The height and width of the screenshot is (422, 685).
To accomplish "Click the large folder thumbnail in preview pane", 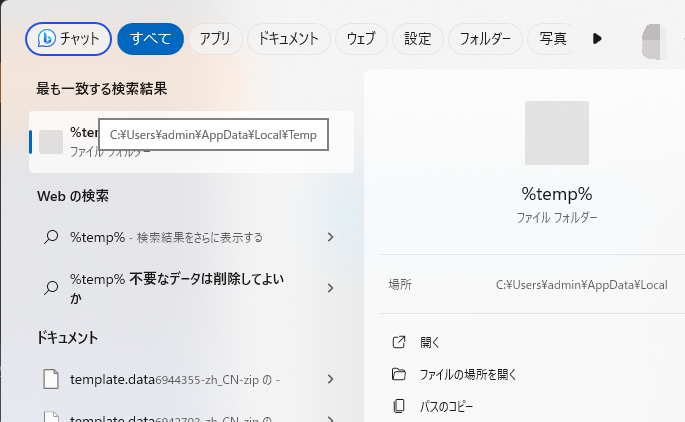I will [557, 133].
